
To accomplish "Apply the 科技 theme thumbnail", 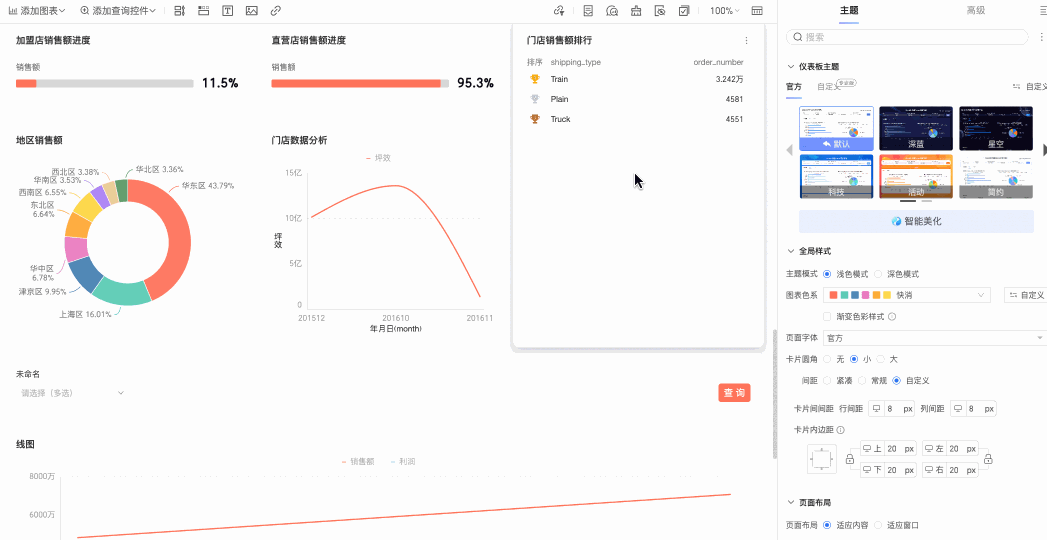I will coord(836,176).
